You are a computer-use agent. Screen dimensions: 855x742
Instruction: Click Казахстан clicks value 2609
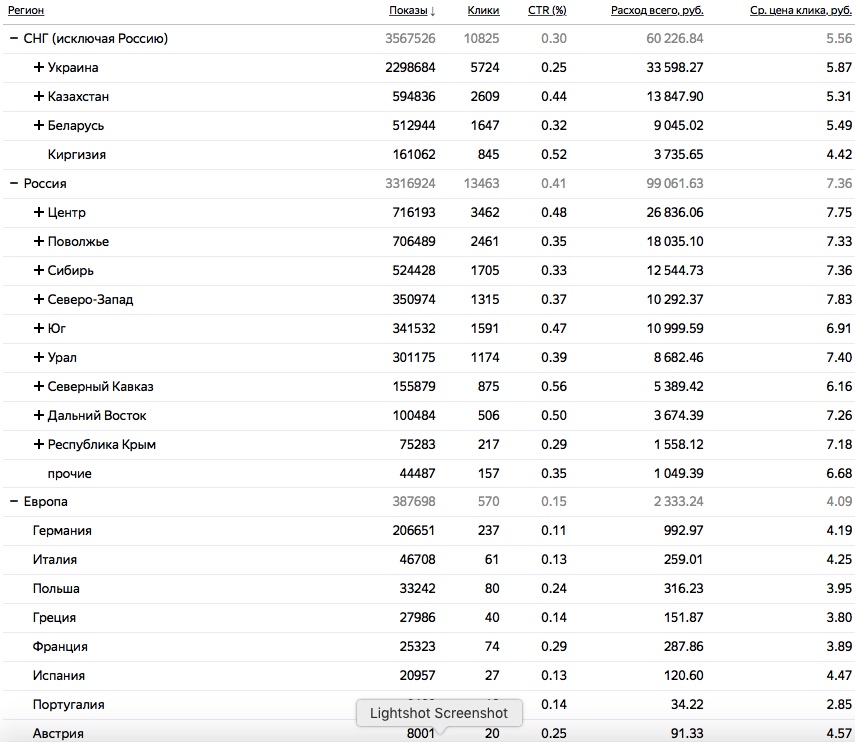tap(485, 96)
